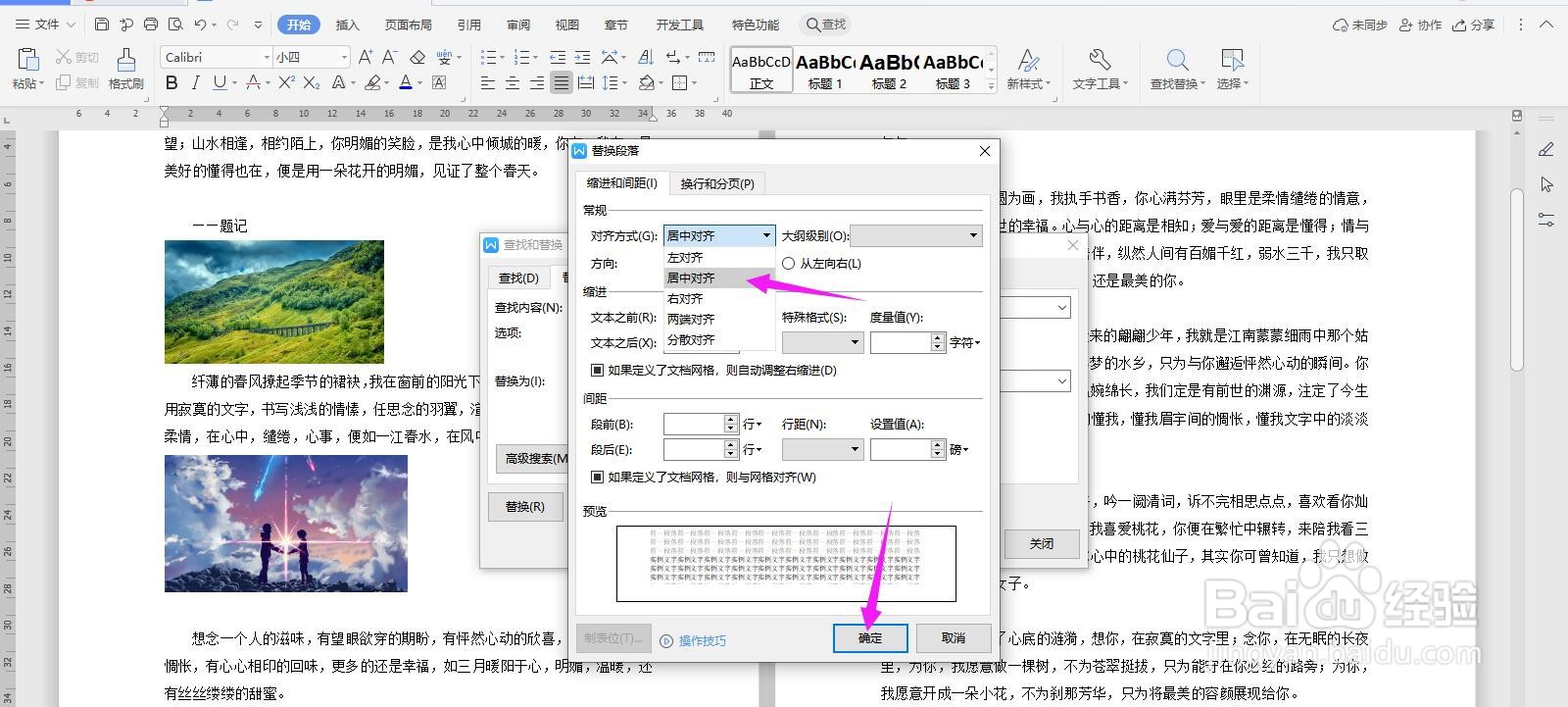
Task: Increase font size with A+ icon
Action: [366, 57]
